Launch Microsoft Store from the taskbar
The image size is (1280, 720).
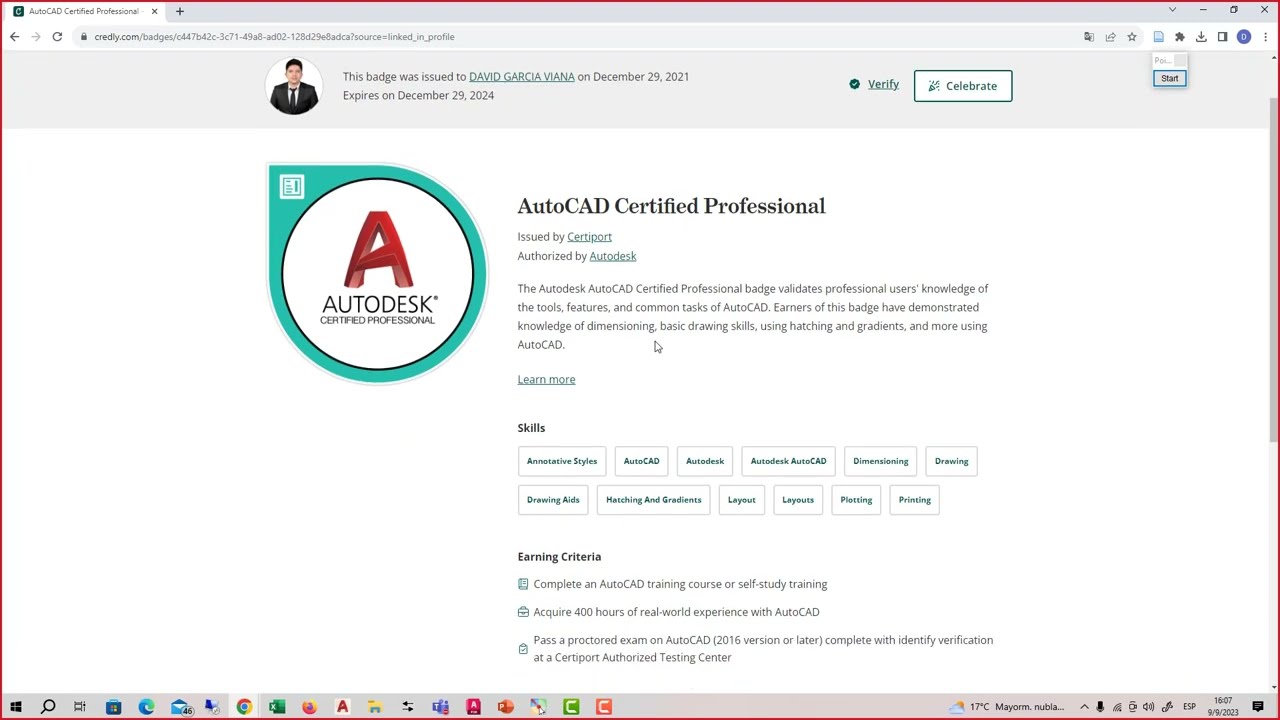tap(113, 707)
